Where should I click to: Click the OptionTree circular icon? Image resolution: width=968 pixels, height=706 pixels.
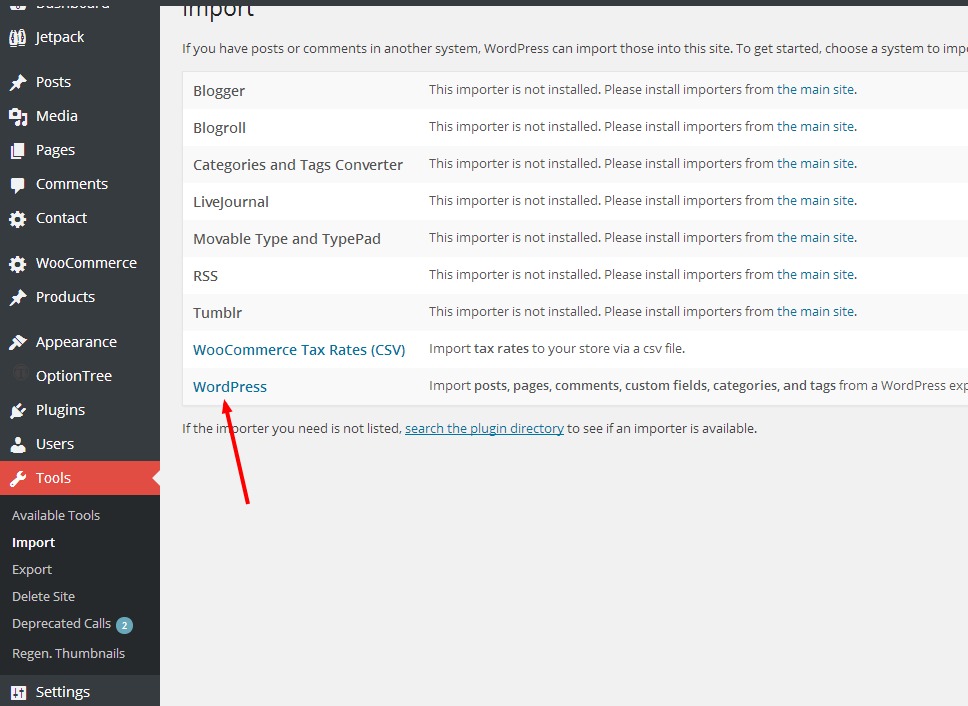[20, 372]
